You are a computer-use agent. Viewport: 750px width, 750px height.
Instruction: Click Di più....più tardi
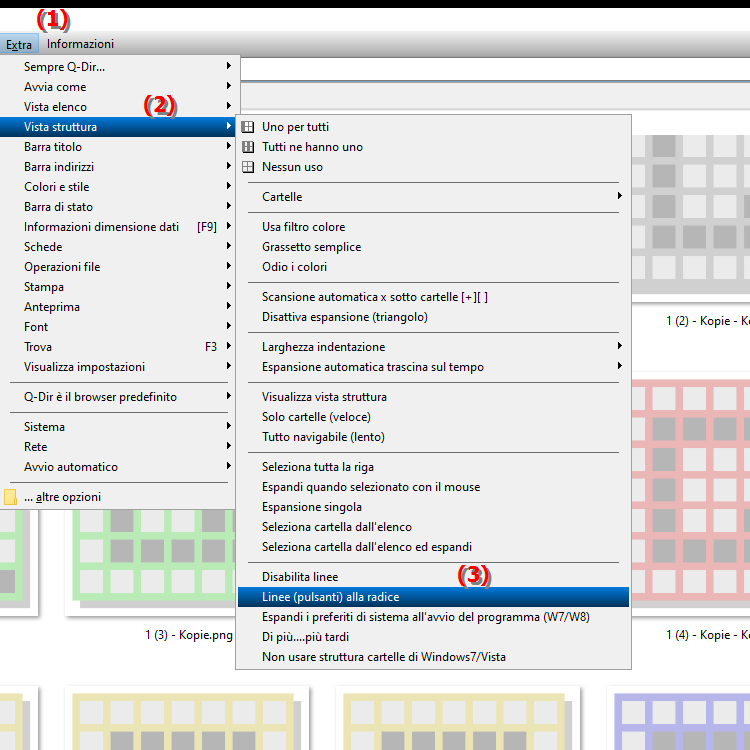[433, 637]
